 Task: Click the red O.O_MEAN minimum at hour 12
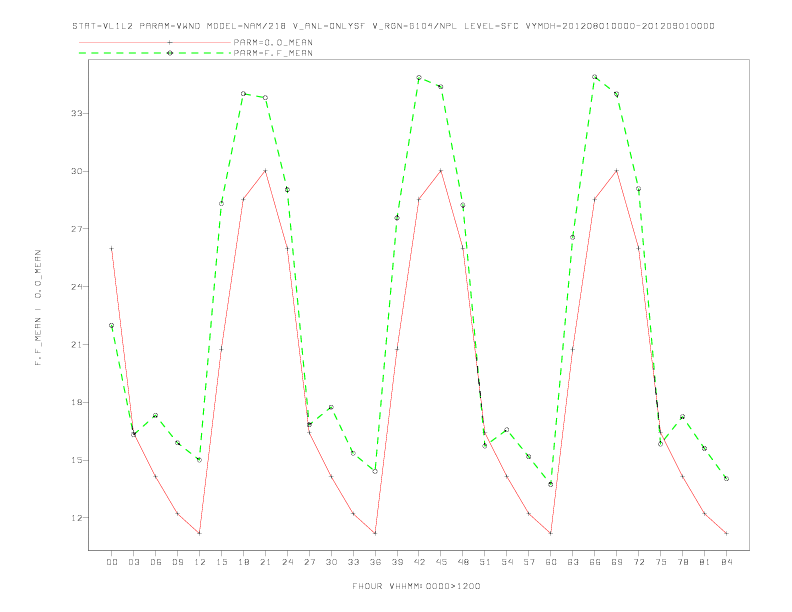pyautogui.click(x=200, y=533)
